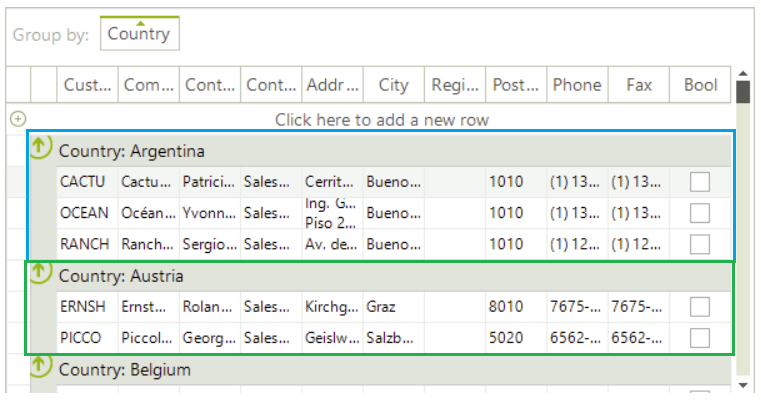This screenshot has width=761, height=401.
Task: Click 'Click here to add a new row'
Action: click(x=381, y=120)
